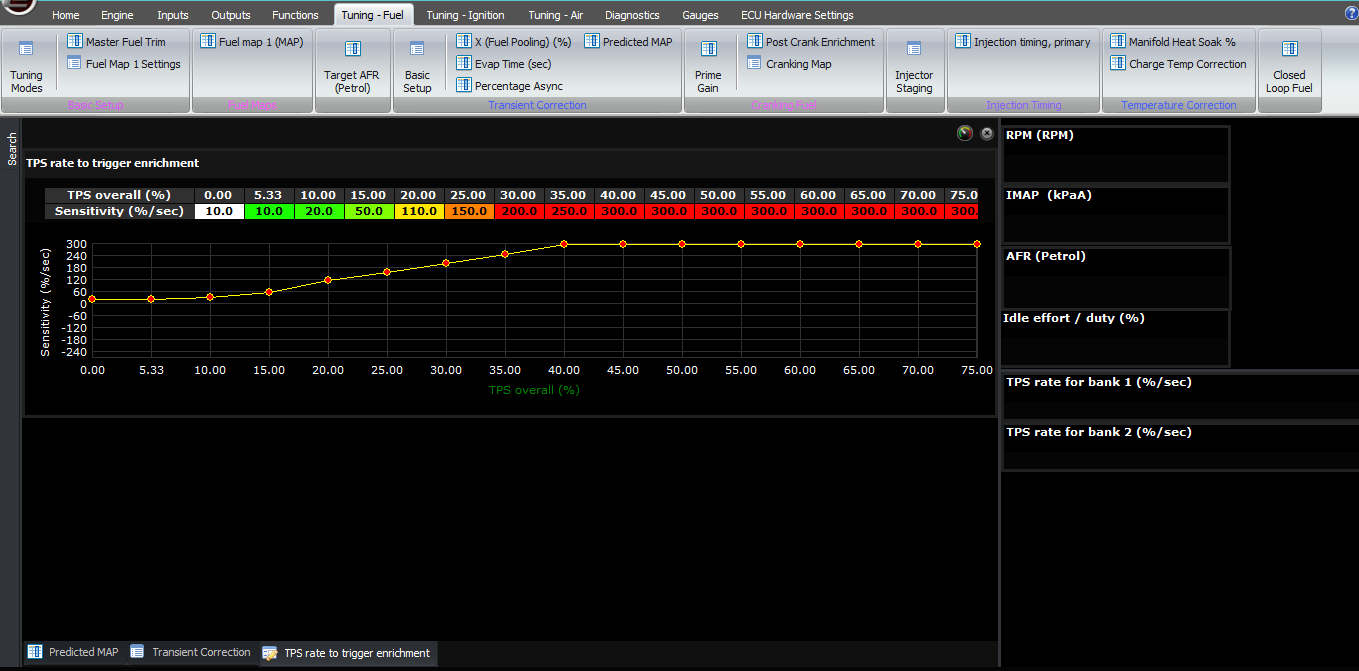Select TPS rate for bank 1 gauge

pos(1180,396)
